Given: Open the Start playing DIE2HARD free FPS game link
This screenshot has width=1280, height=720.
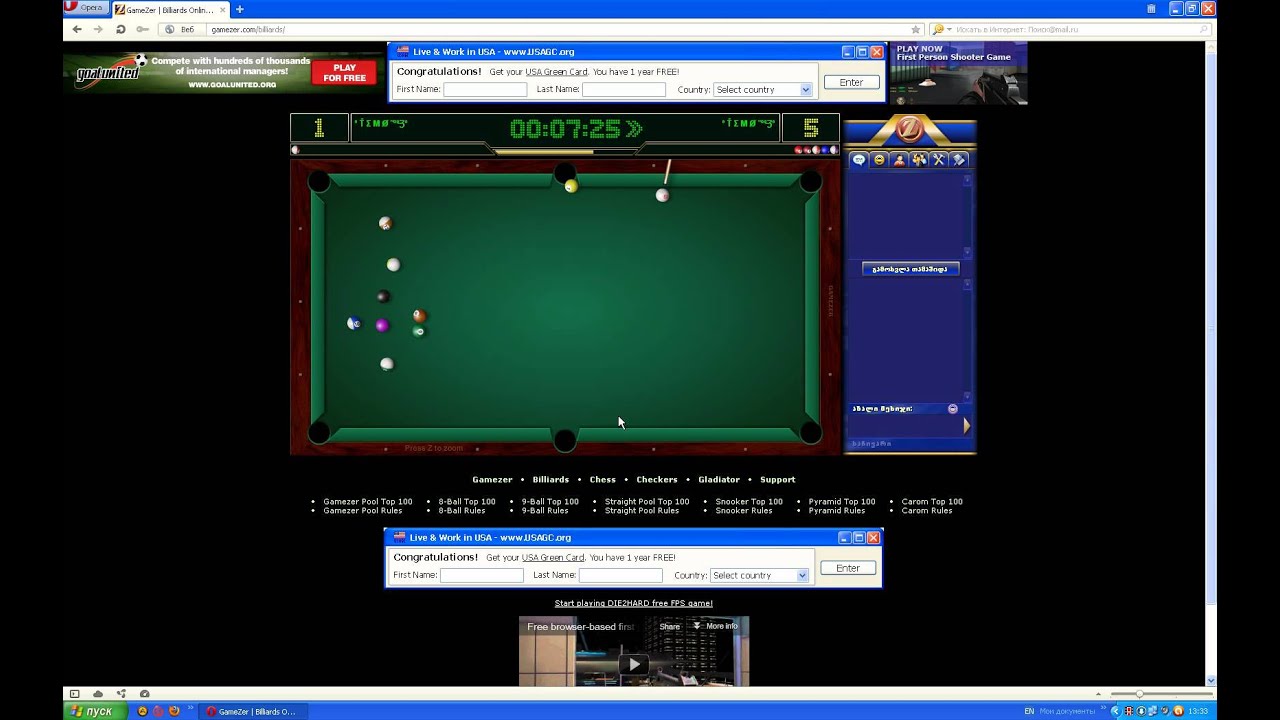Looking at the screenshot, I should point(634,603).
